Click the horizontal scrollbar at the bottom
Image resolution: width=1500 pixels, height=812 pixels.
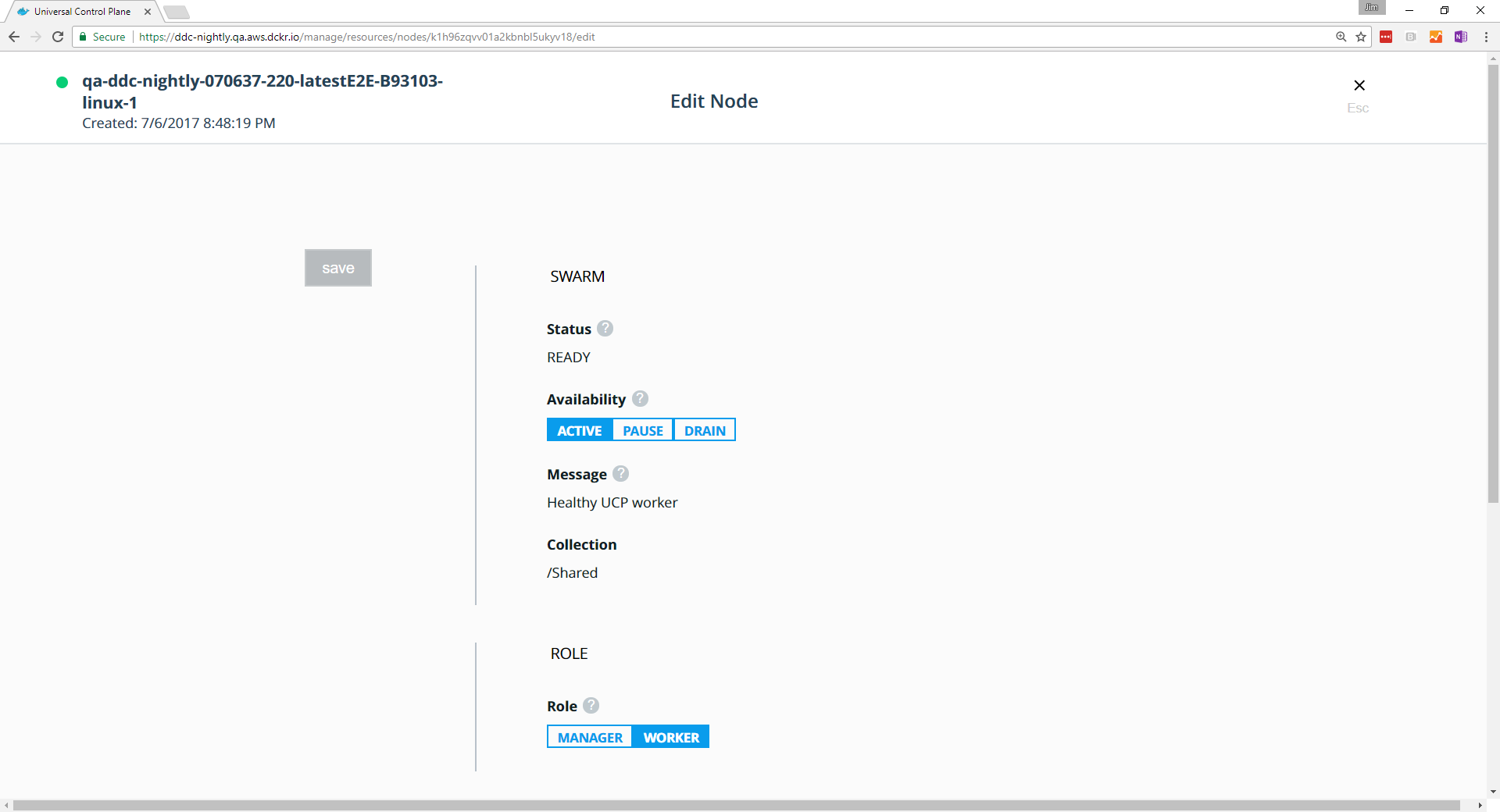point(734,805)
